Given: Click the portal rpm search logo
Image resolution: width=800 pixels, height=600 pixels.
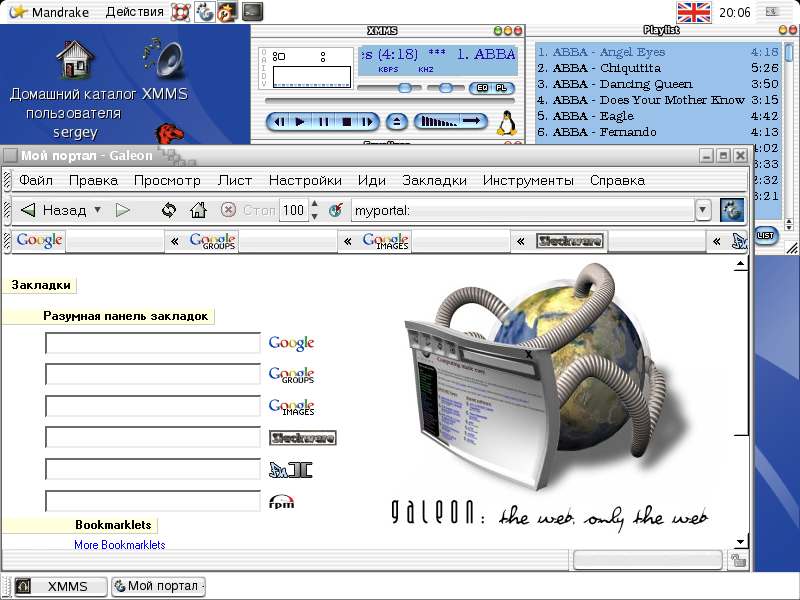Looking at the screenshot, I should click(x=281, y=502).
